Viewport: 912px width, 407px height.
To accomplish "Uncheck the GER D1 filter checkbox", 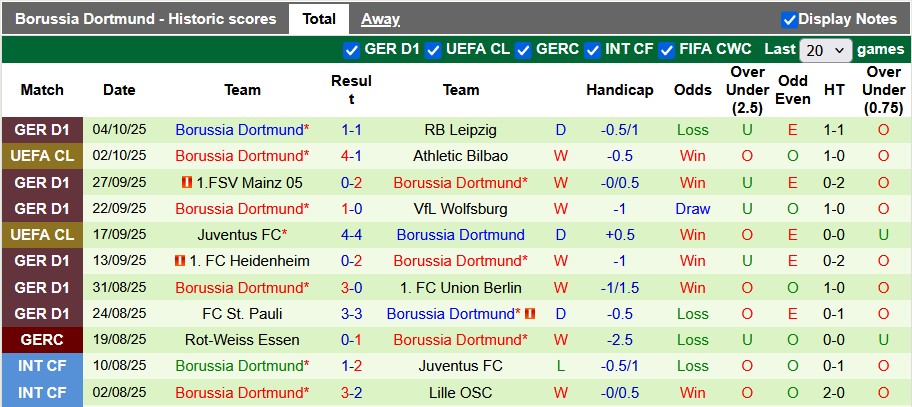I will [x=351, y=50].
